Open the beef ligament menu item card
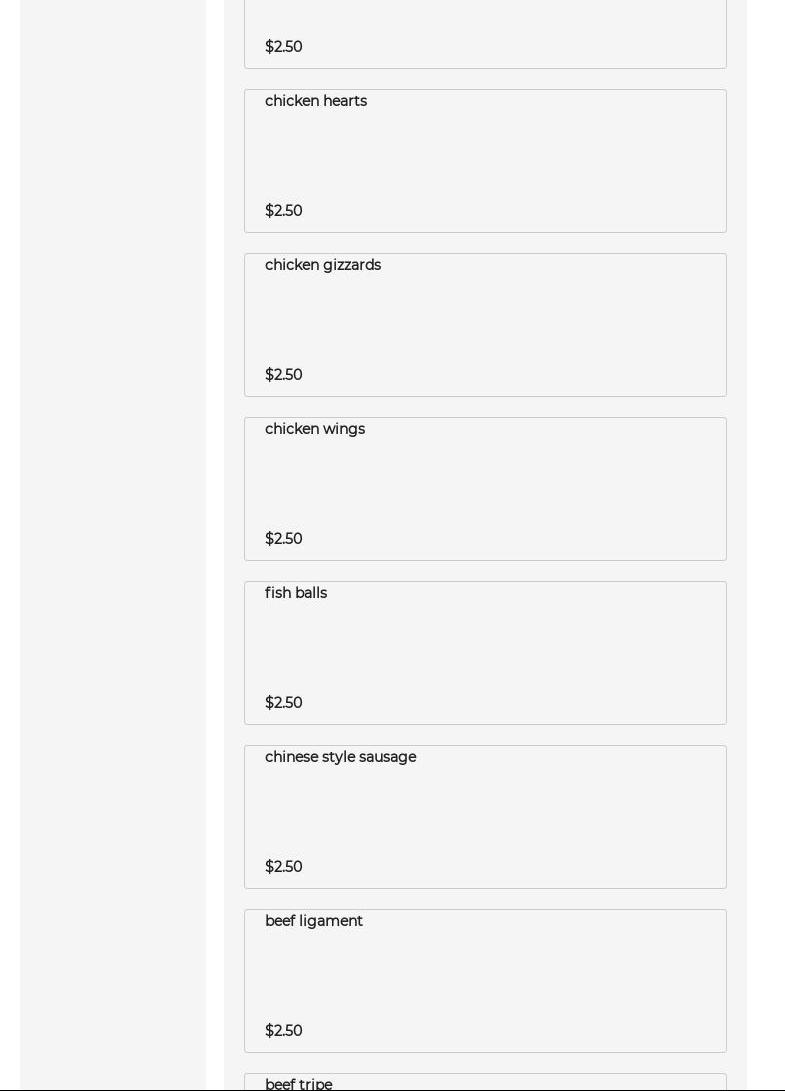This screenshot has width=785, height=1091. pyautogui.click(x=485, y=980)
